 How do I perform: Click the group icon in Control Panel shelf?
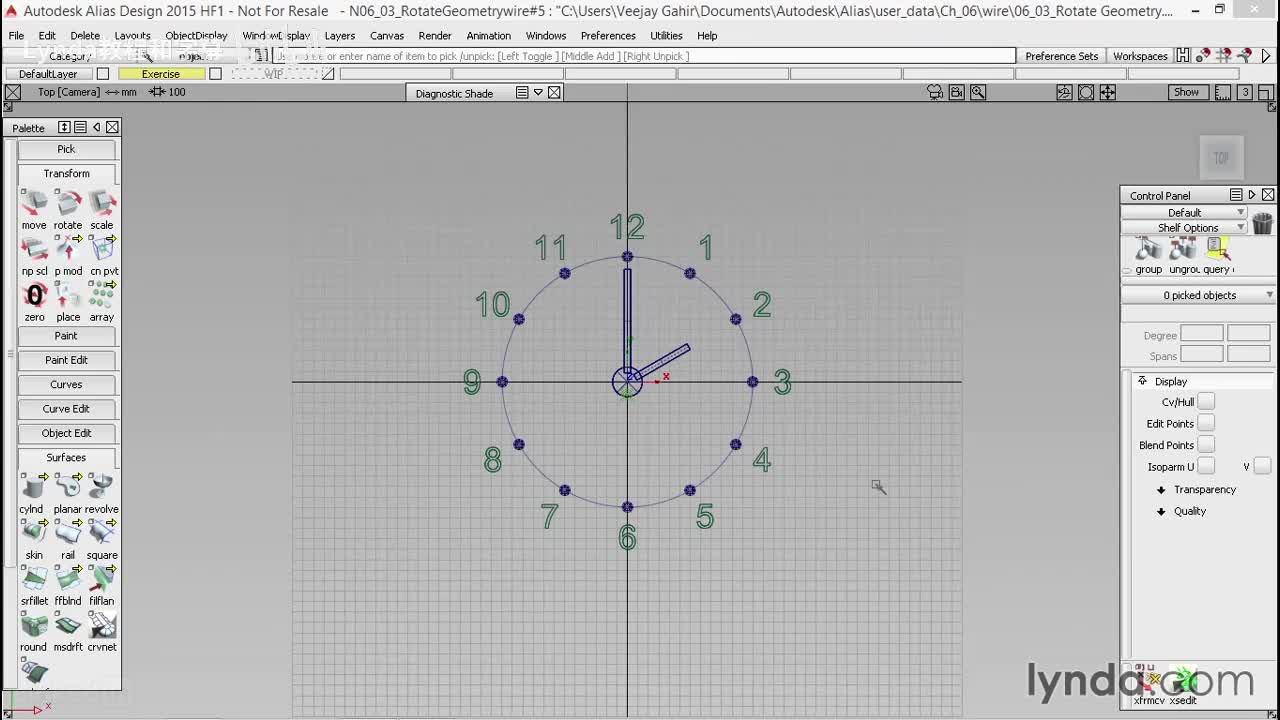coord(1148,250)
